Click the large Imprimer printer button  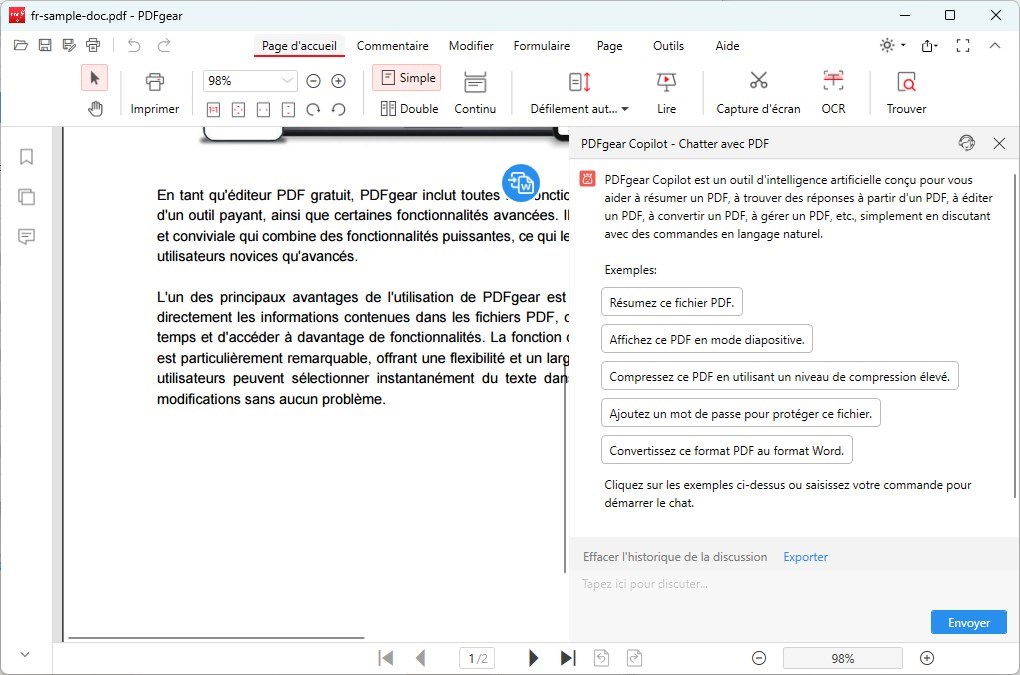click(x=155, y=94)
